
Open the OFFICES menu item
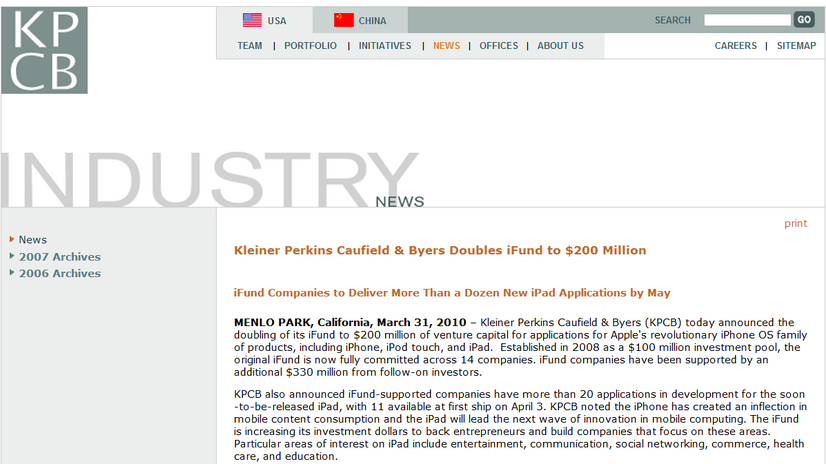(x=498, y=46)
